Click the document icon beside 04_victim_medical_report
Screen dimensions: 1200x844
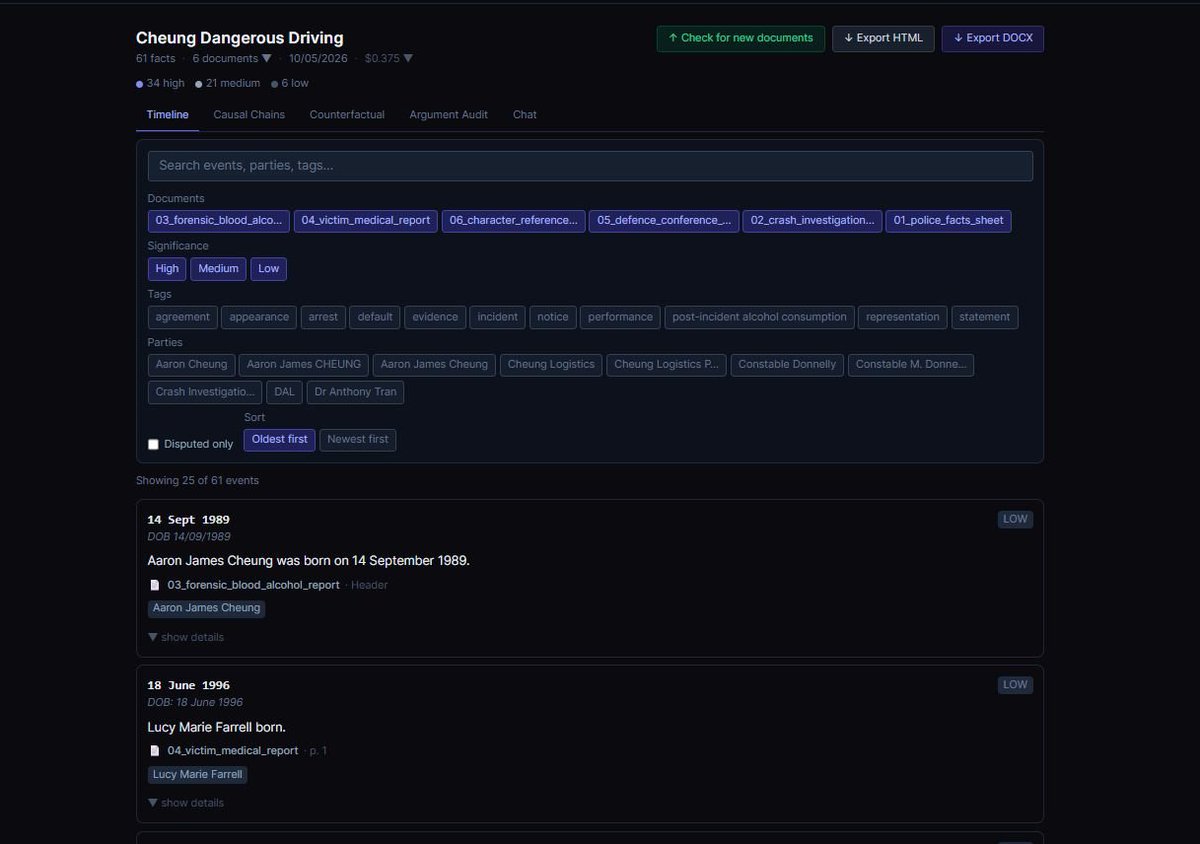[x=154, y=750]
